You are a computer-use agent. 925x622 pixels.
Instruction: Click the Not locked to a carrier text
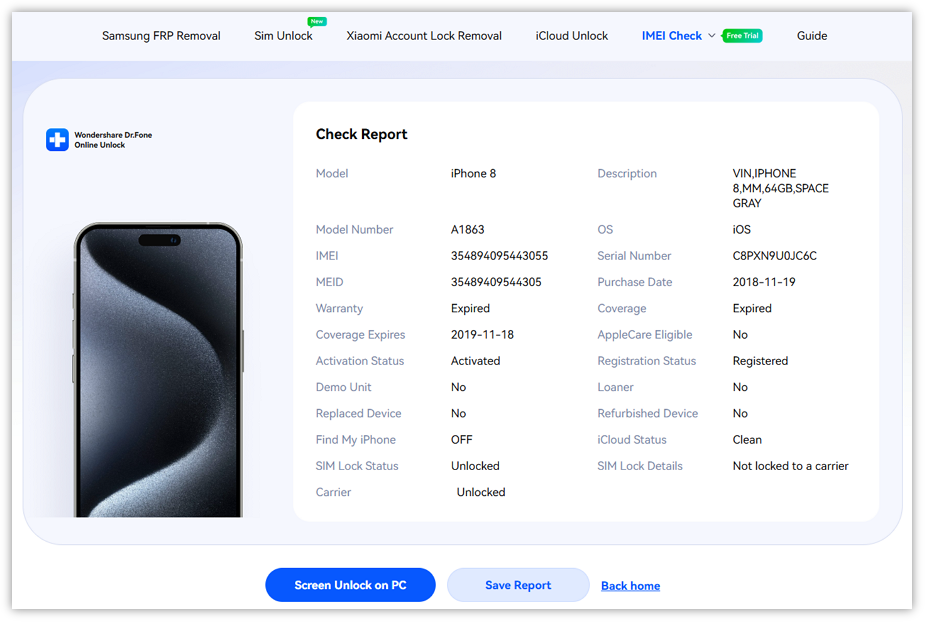[x=790, y=466]
